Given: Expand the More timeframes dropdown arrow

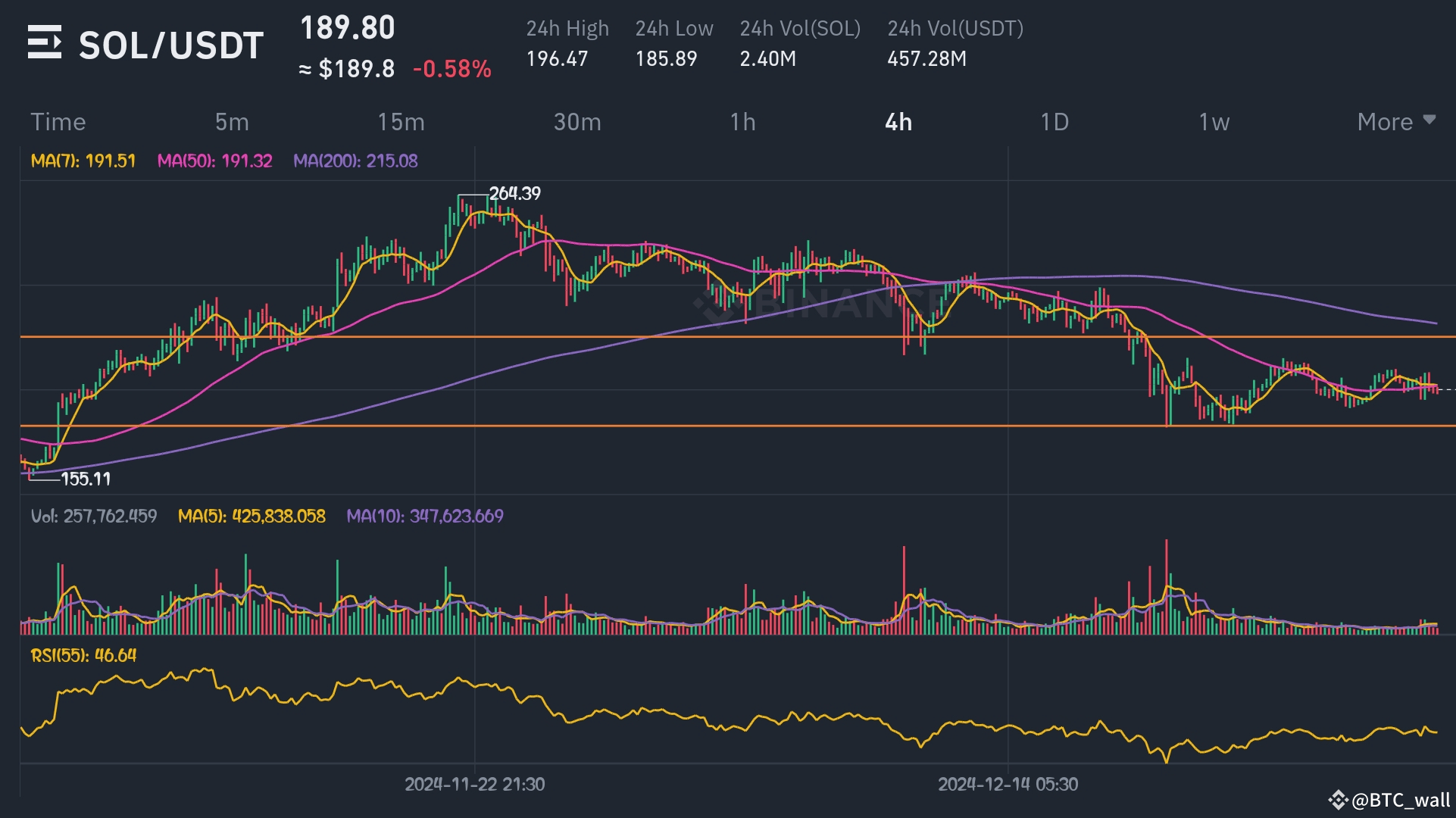Looking at the screenshot, I should 1429,120.
